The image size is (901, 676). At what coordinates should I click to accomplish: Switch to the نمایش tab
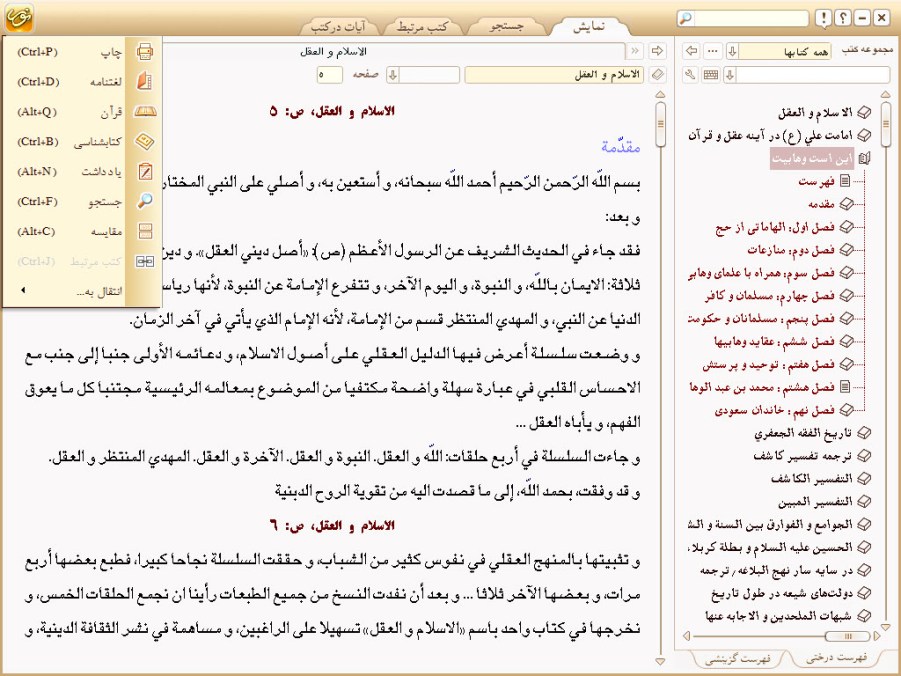tap(589, 26)
